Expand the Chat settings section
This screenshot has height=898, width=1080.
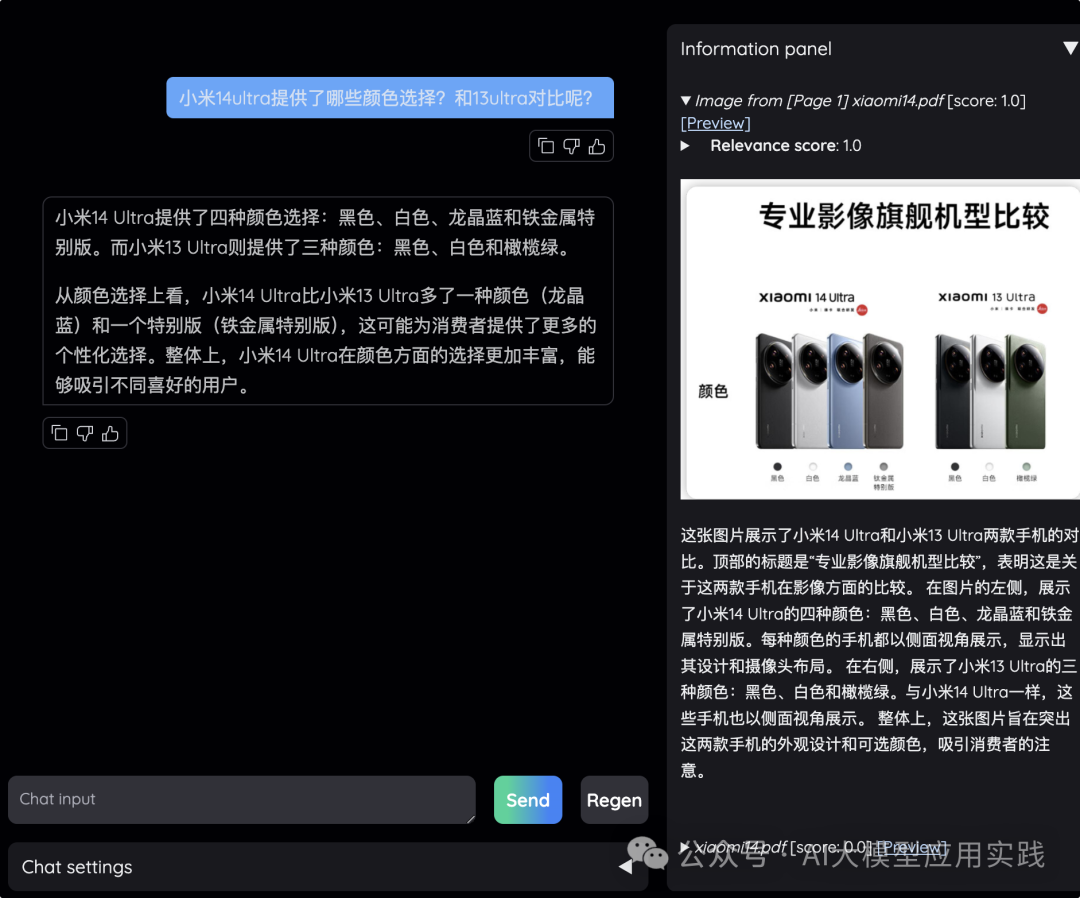pyautogui.click(x=625, y=867)
